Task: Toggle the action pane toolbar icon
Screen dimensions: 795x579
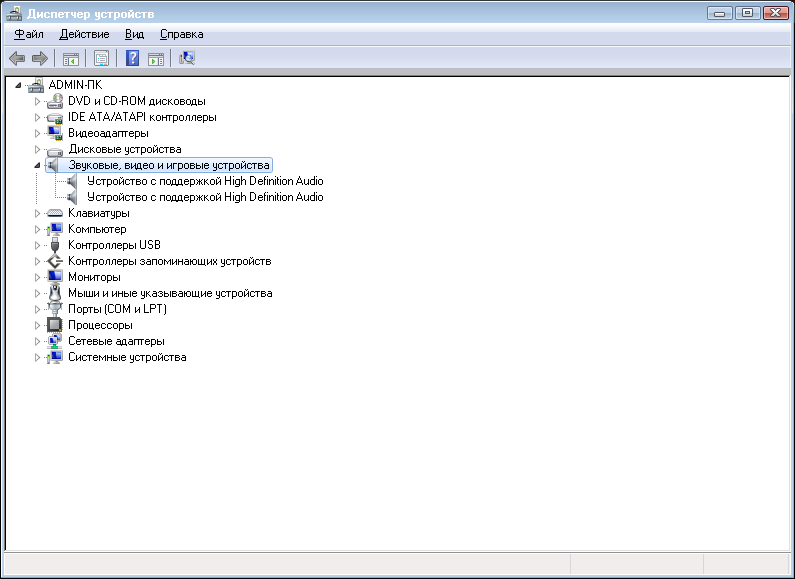Action: coord(156,59)
